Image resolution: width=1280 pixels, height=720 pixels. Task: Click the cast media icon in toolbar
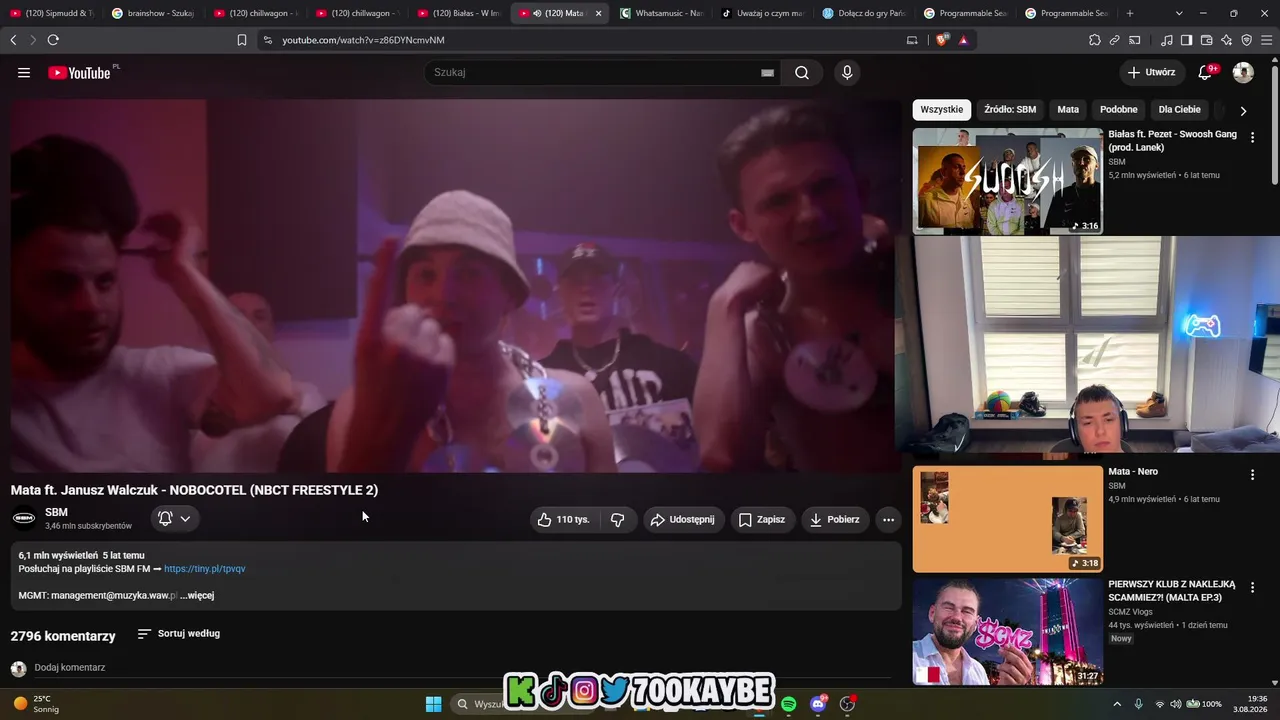[1135, 40]
